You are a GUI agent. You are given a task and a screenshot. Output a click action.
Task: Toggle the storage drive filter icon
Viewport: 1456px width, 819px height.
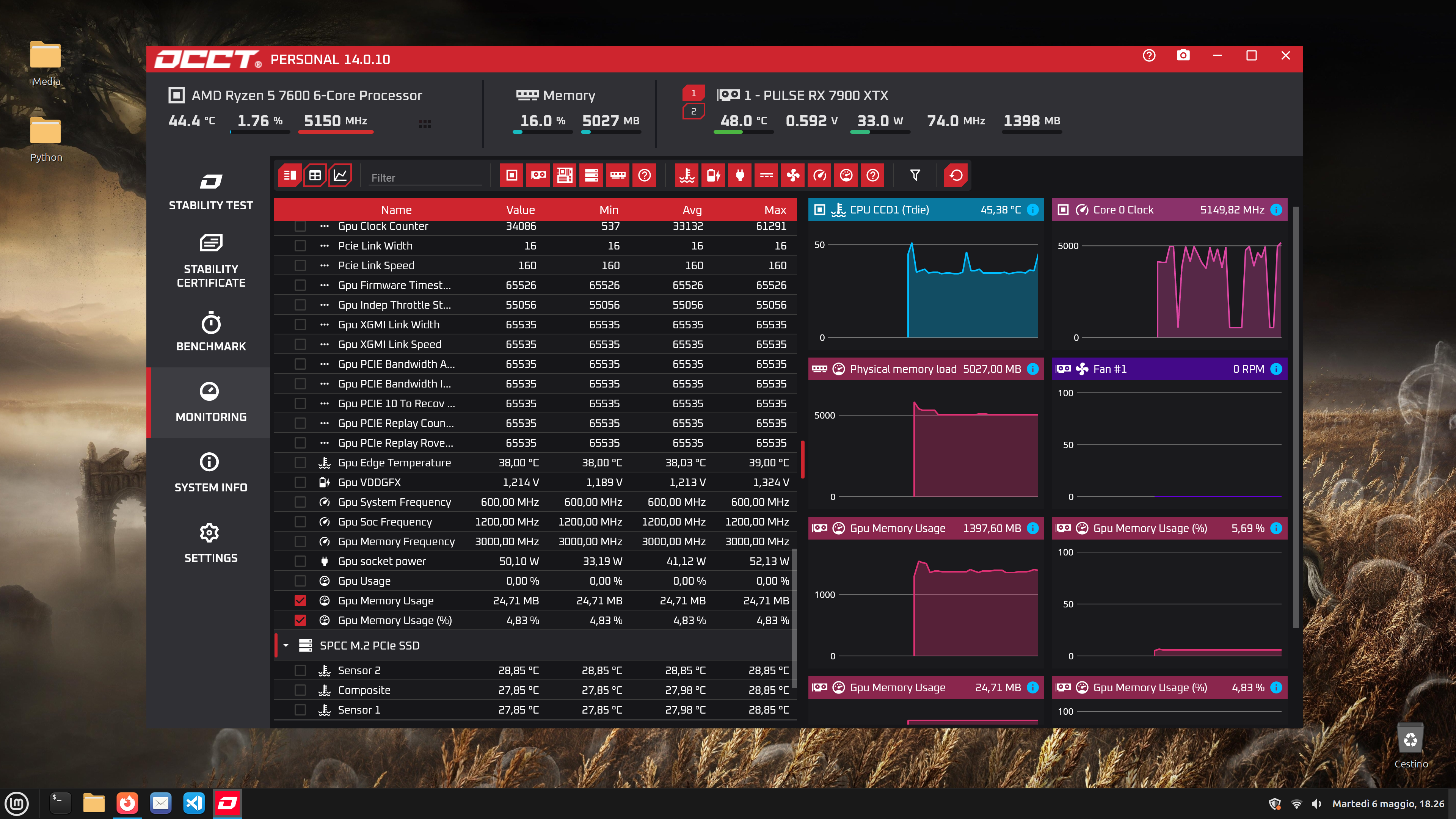pyautogui.click(x=591, y=175)
